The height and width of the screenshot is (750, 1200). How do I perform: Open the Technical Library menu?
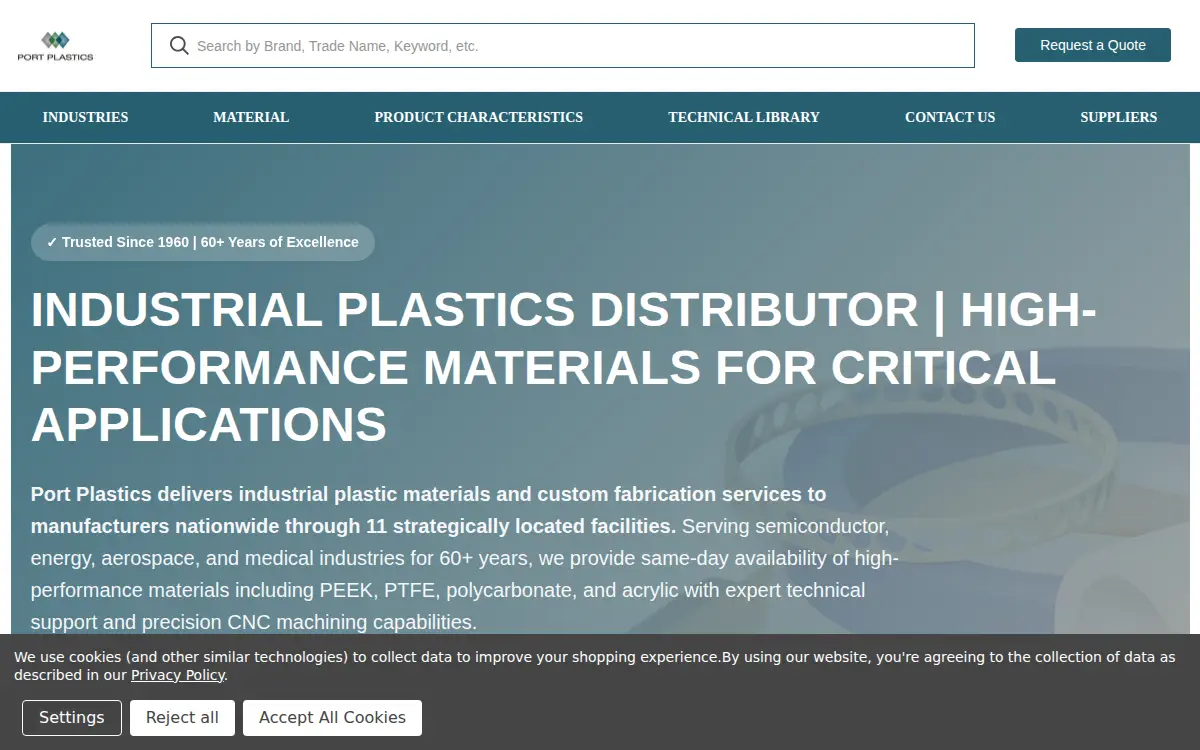[x=744, y=117]
